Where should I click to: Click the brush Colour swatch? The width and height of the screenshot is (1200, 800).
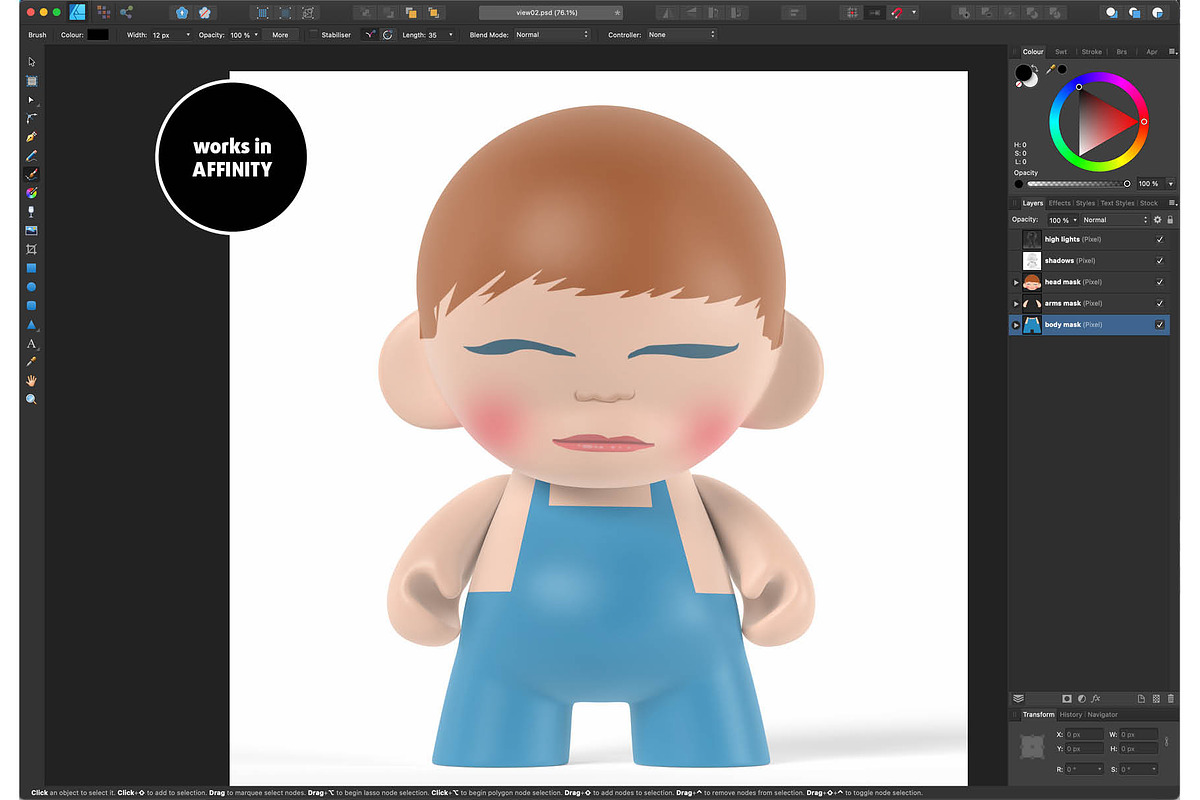tap(98, 35)
